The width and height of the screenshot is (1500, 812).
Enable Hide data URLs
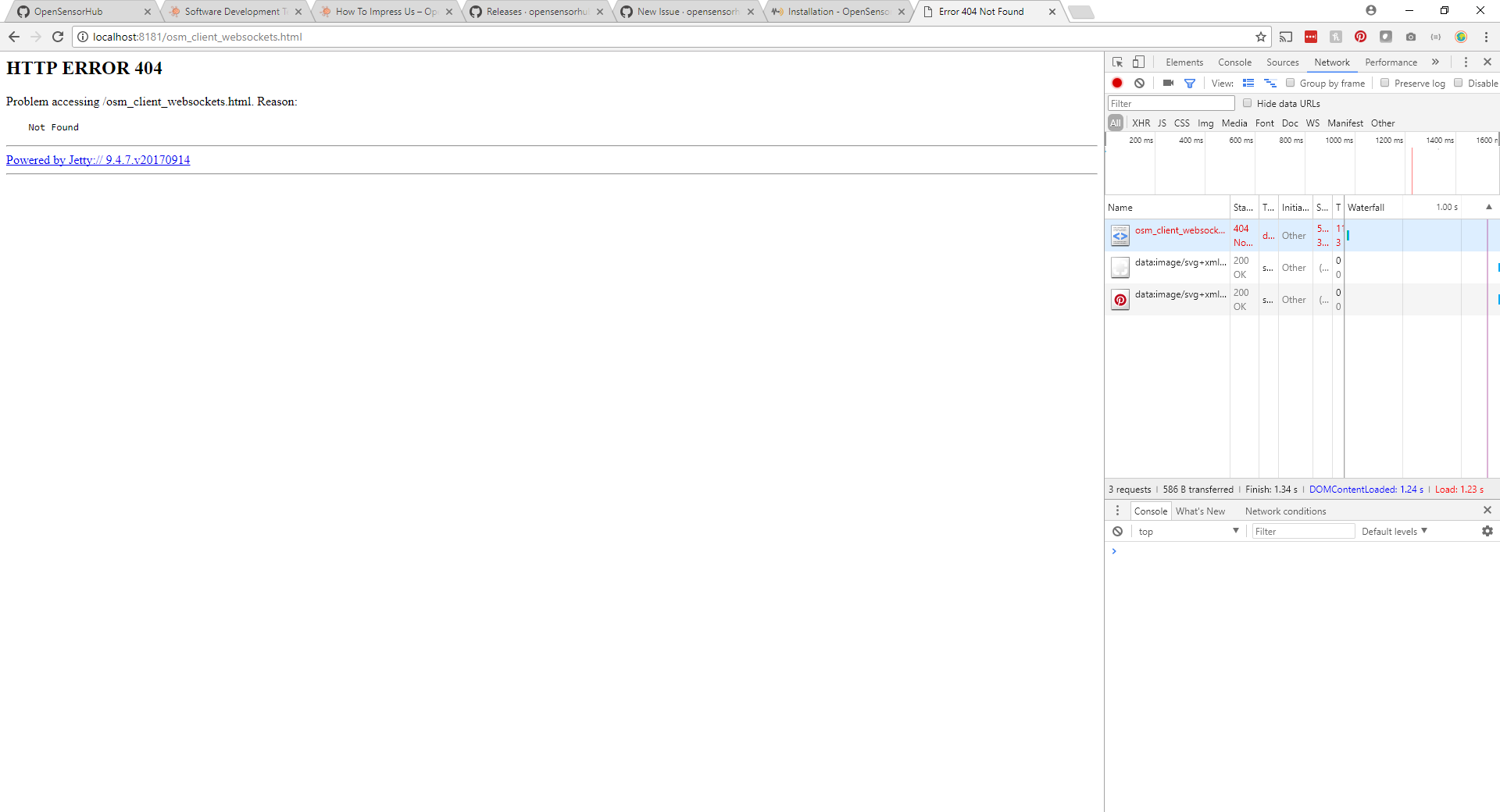click(x=1247, y=102)
